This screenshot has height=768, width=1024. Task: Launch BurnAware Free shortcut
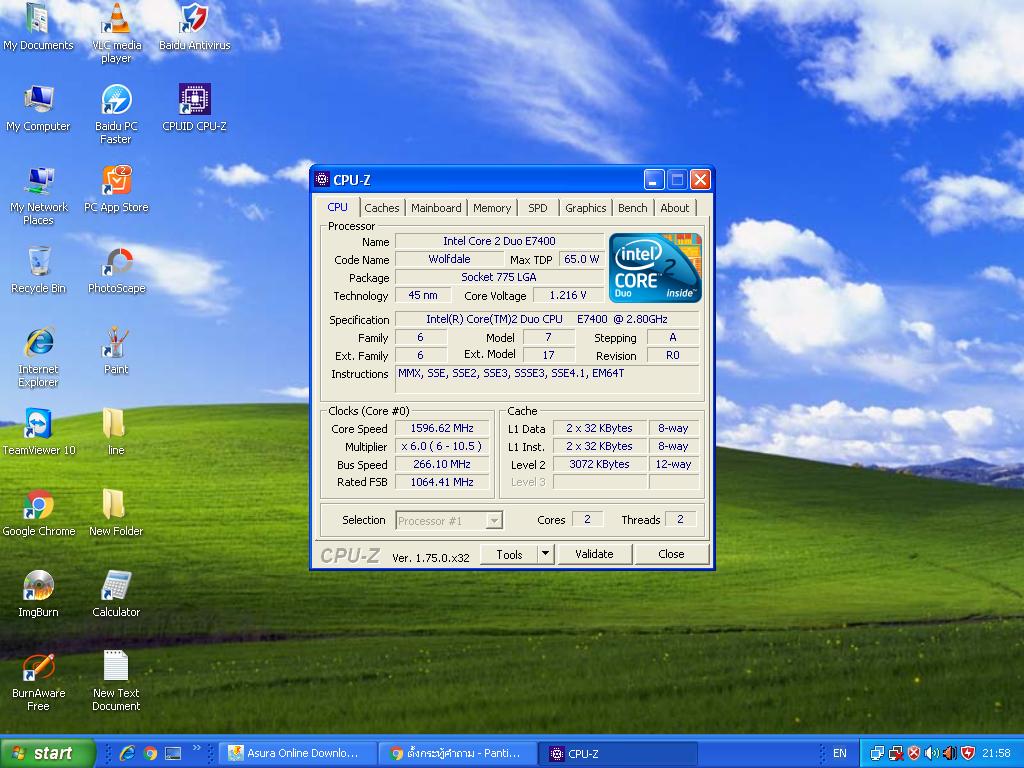(39, 680)
